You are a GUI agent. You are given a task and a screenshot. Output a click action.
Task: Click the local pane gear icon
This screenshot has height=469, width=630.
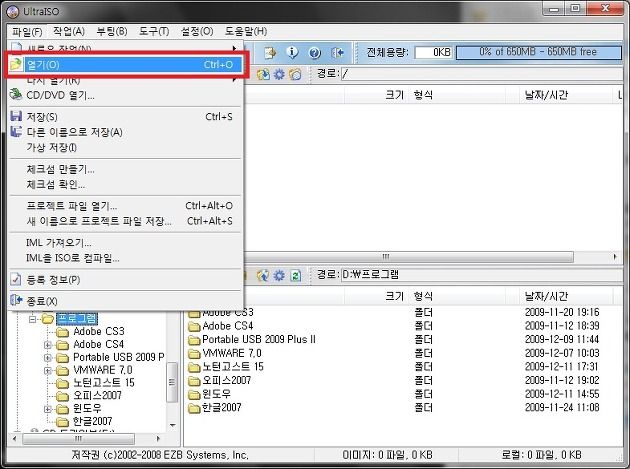tap(279, 275)
